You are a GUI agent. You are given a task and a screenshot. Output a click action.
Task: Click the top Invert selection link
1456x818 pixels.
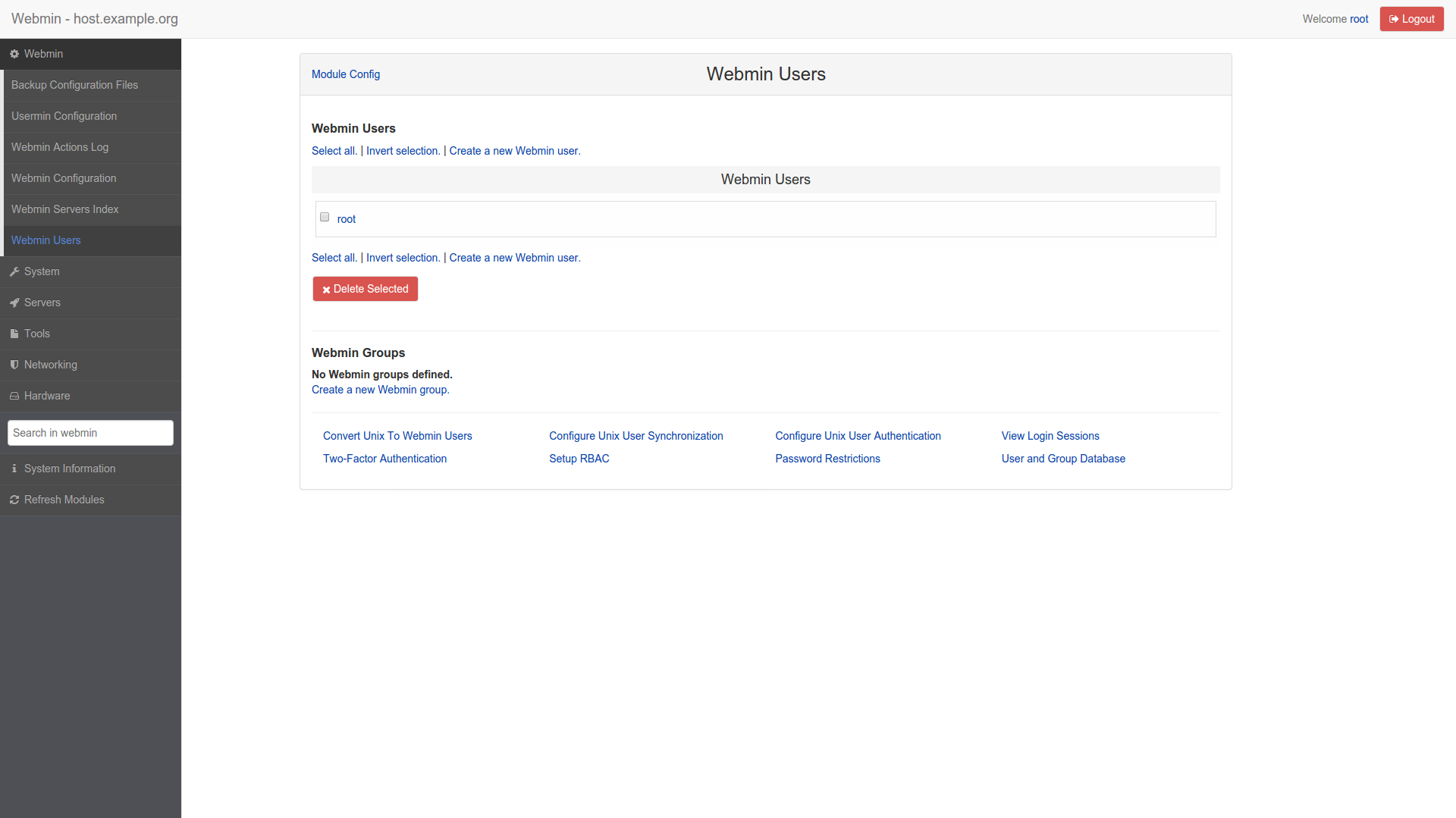pyautogui.click(x=403, y=151)
